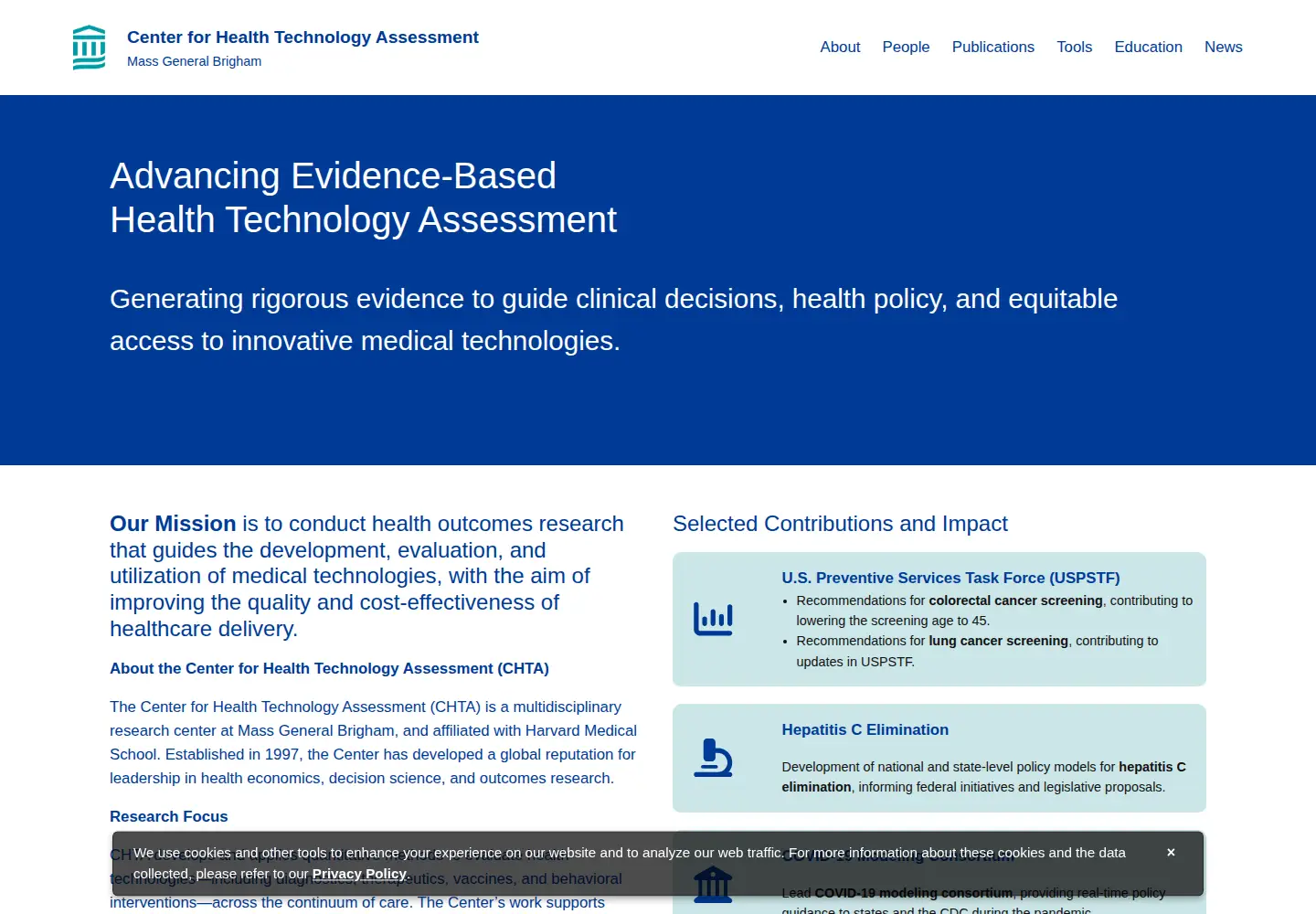Screen dimensions: 1316x914
Task: Click the Center for Health Technology Assessment title
Action: click(302, 37)
